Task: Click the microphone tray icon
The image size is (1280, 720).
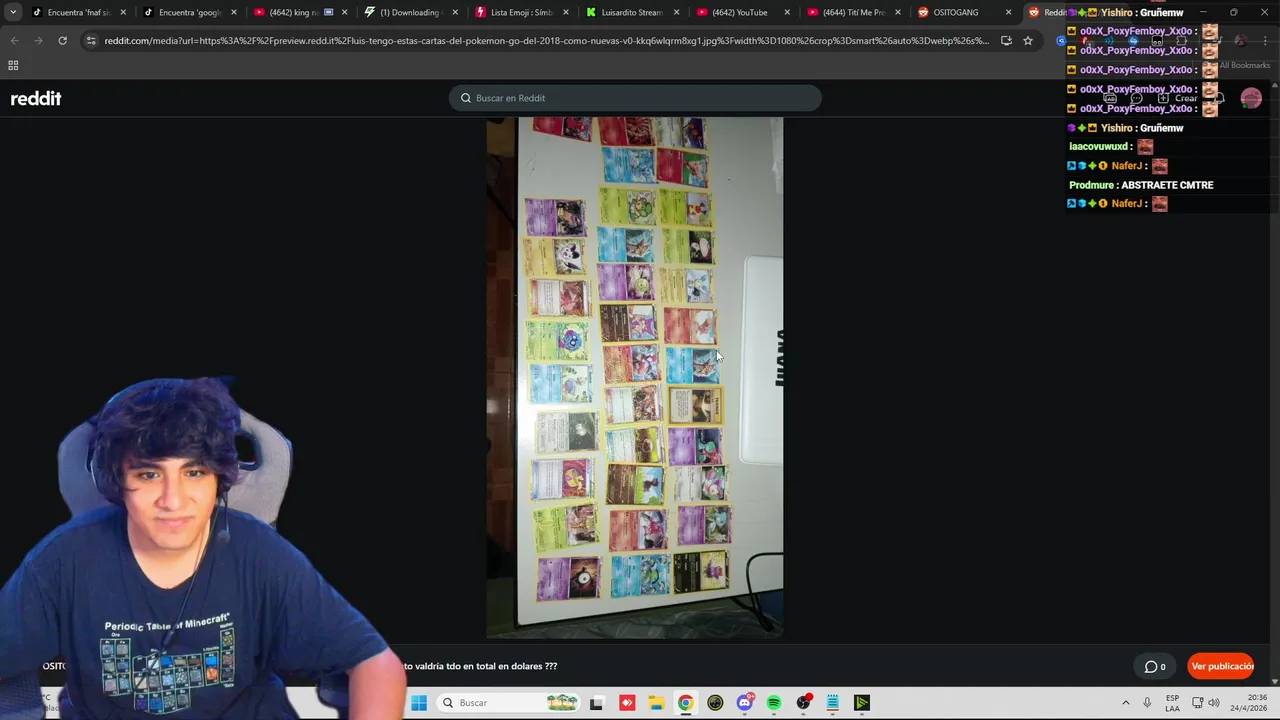Action: coord(1147,703)
